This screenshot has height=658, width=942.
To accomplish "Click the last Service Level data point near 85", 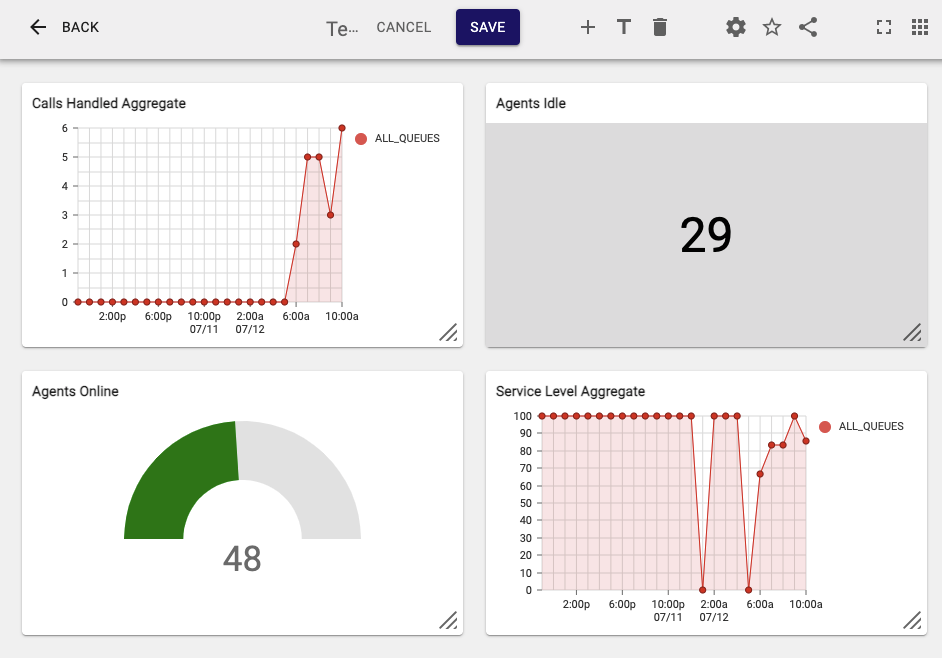I will coord(806,441).
